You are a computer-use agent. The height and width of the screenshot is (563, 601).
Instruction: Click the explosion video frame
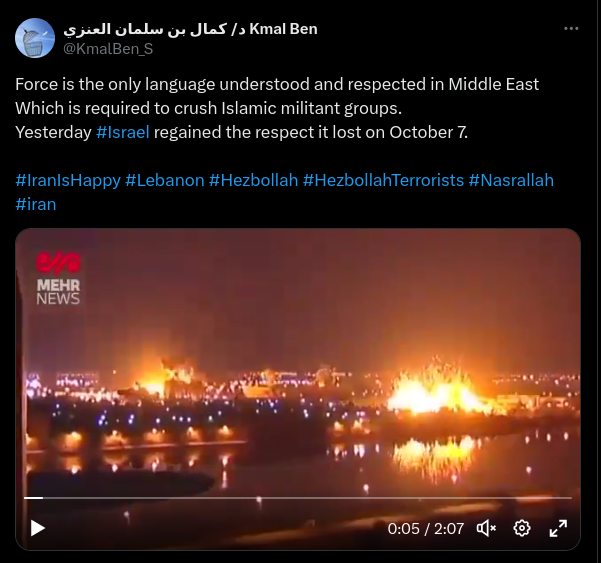(x=298, y=389)
